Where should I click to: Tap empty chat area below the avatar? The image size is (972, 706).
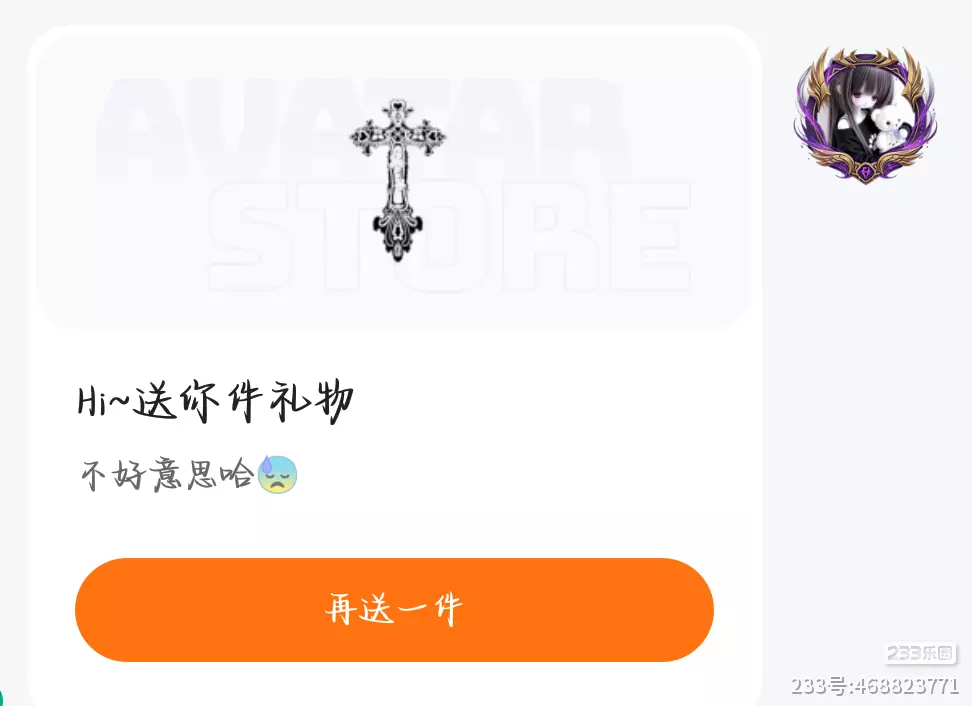click(x=867, y=403)
